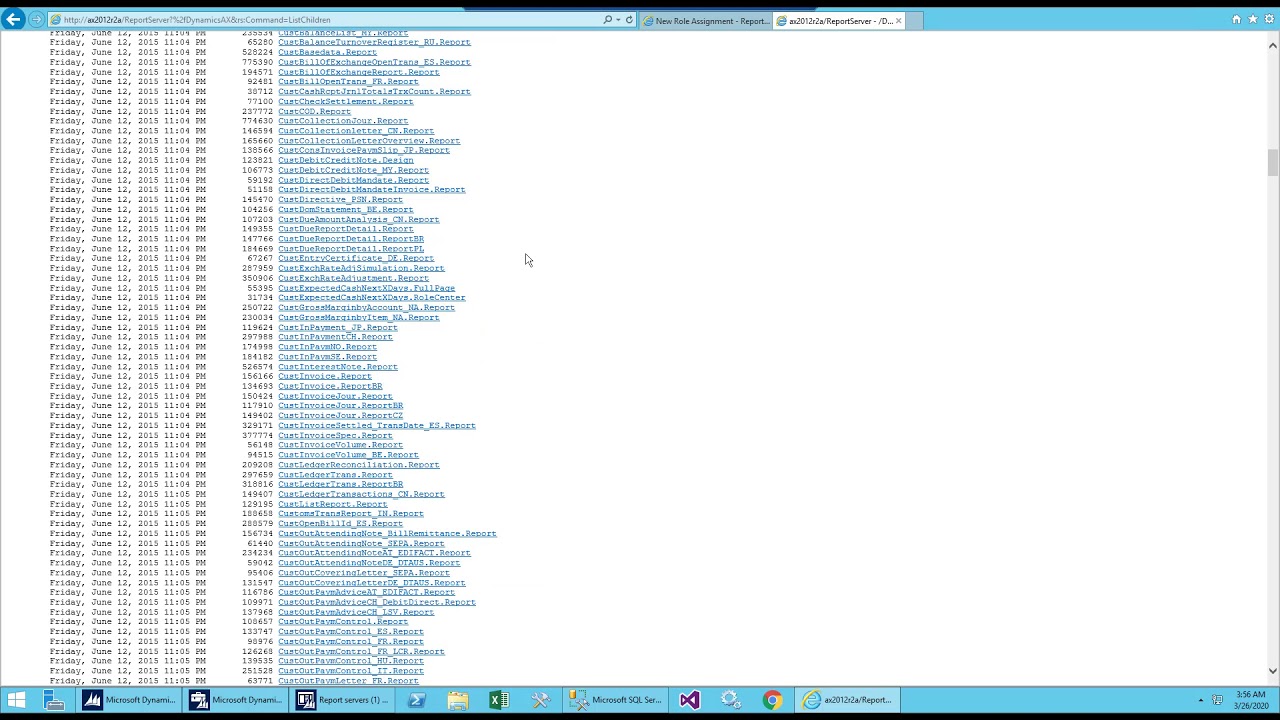Open a new blank browser tab

(x=915, y=20)
